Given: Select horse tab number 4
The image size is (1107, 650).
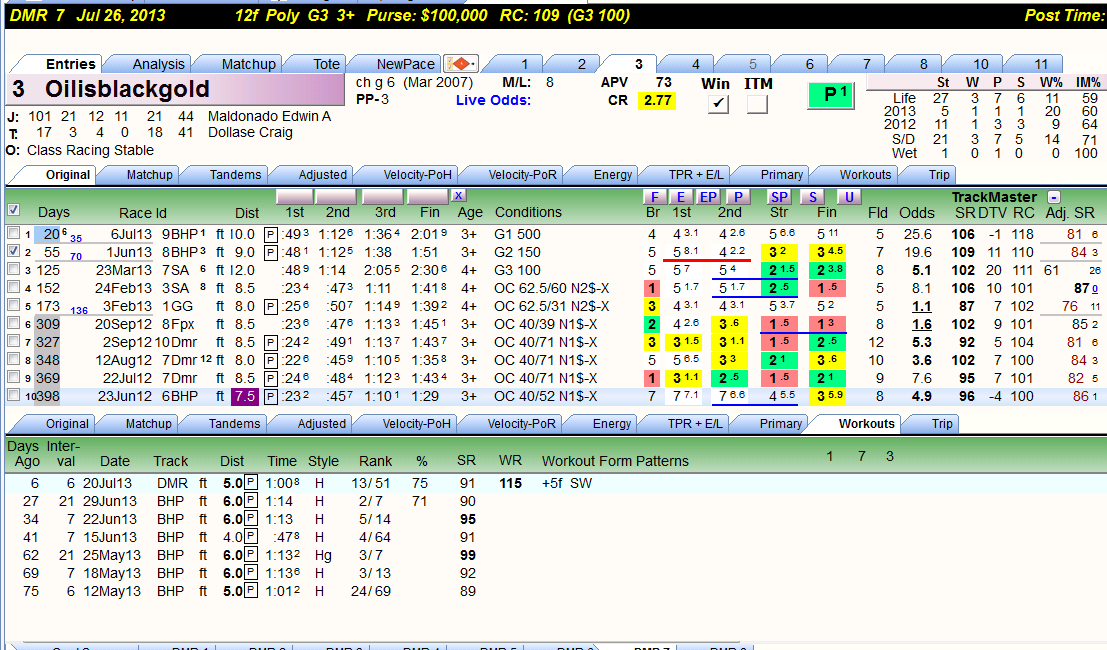Looking at the screenshot, I should tap(695, 64).
